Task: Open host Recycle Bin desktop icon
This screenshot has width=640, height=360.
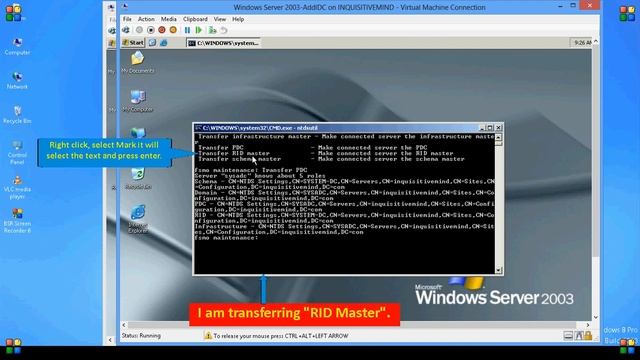Action: pyautogui.click(x=17, y=115)
